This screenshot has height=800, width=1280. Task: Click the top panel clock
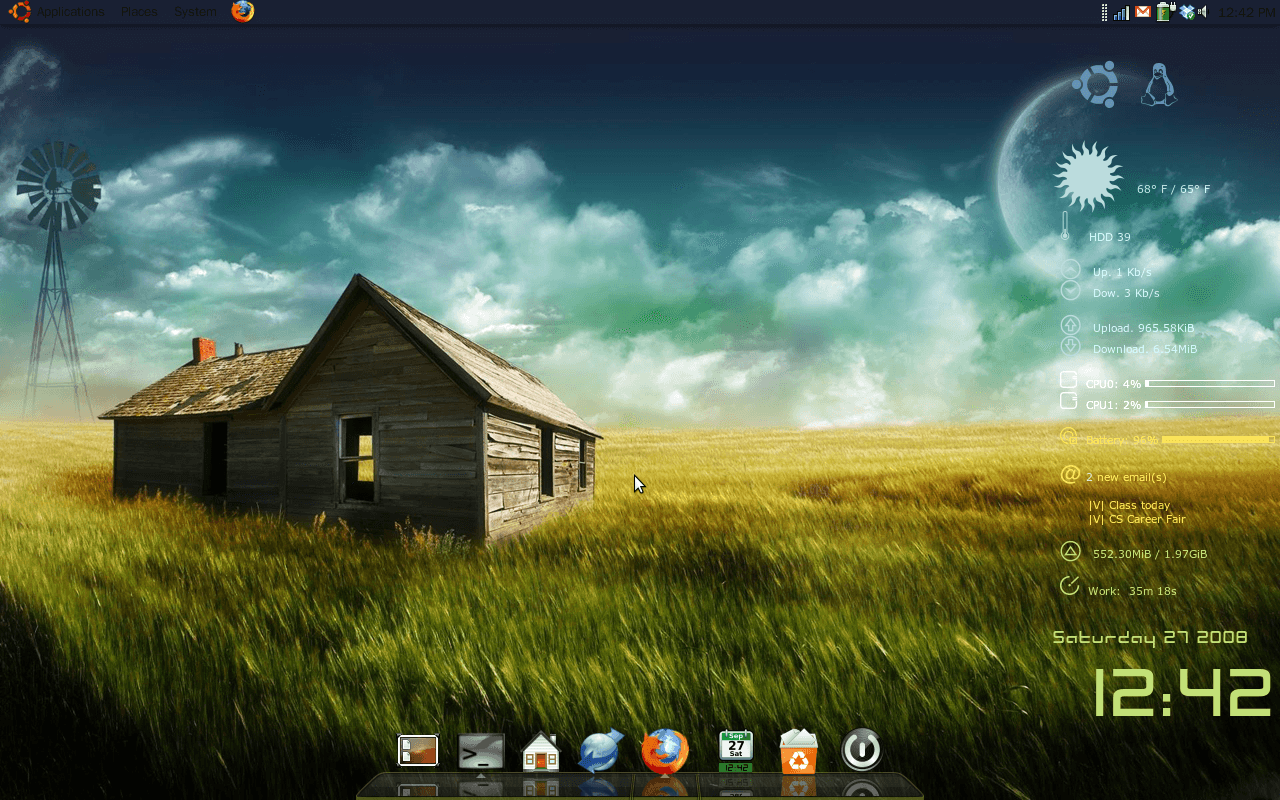1247,12
